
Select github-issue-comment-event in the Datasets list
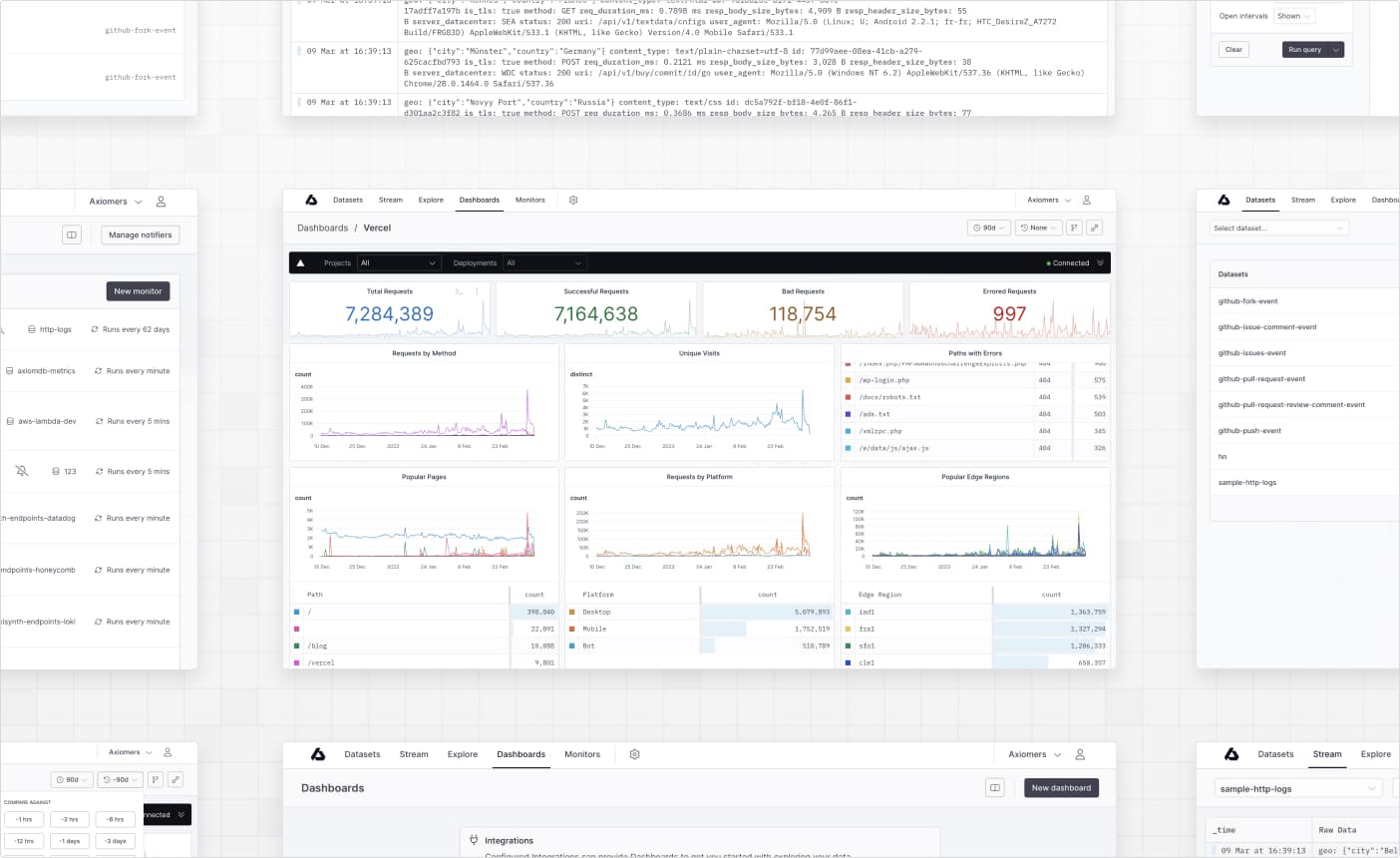pos(1267,327)
